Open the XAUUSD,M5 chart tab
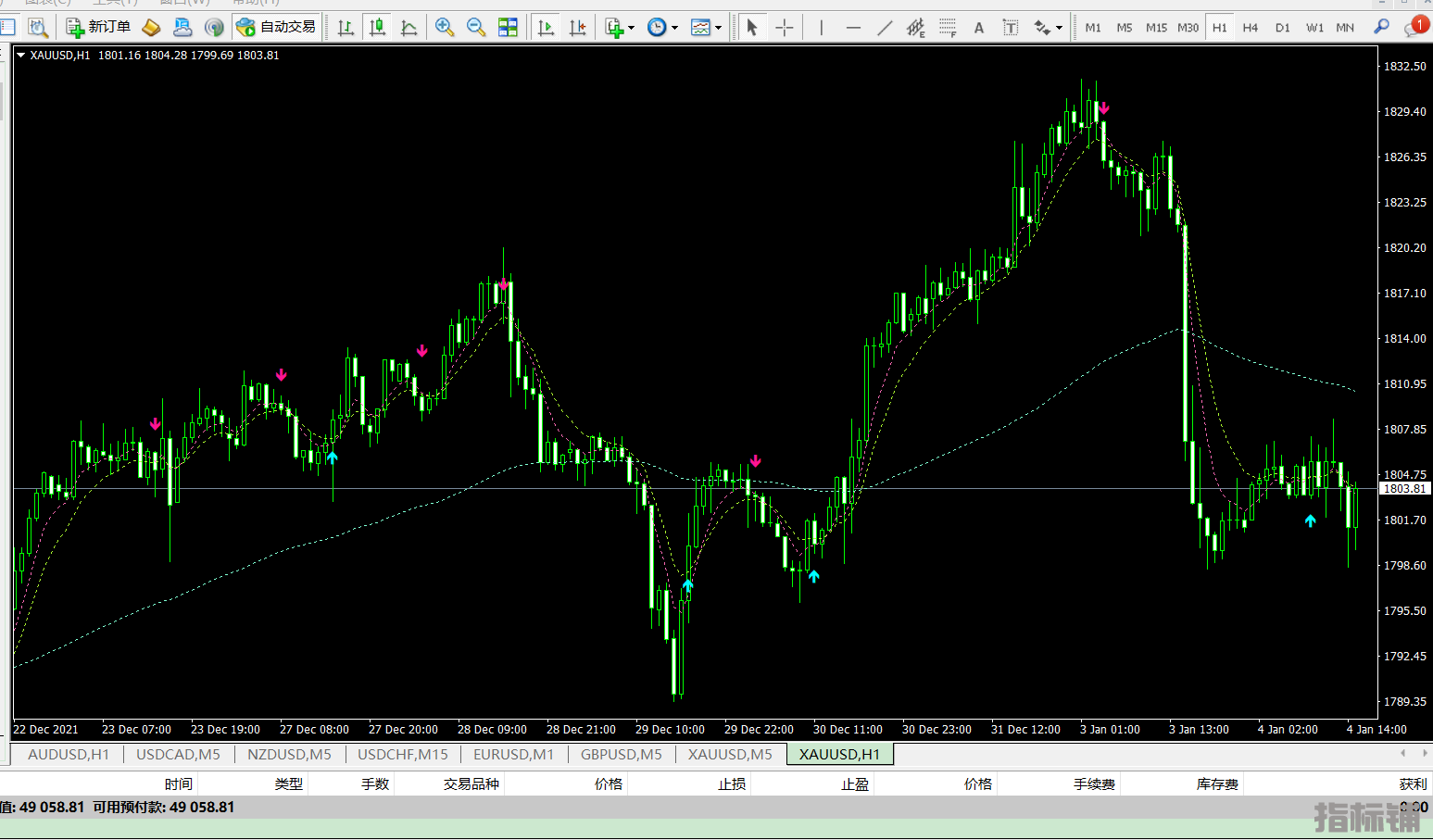 (x=730, y=754)
